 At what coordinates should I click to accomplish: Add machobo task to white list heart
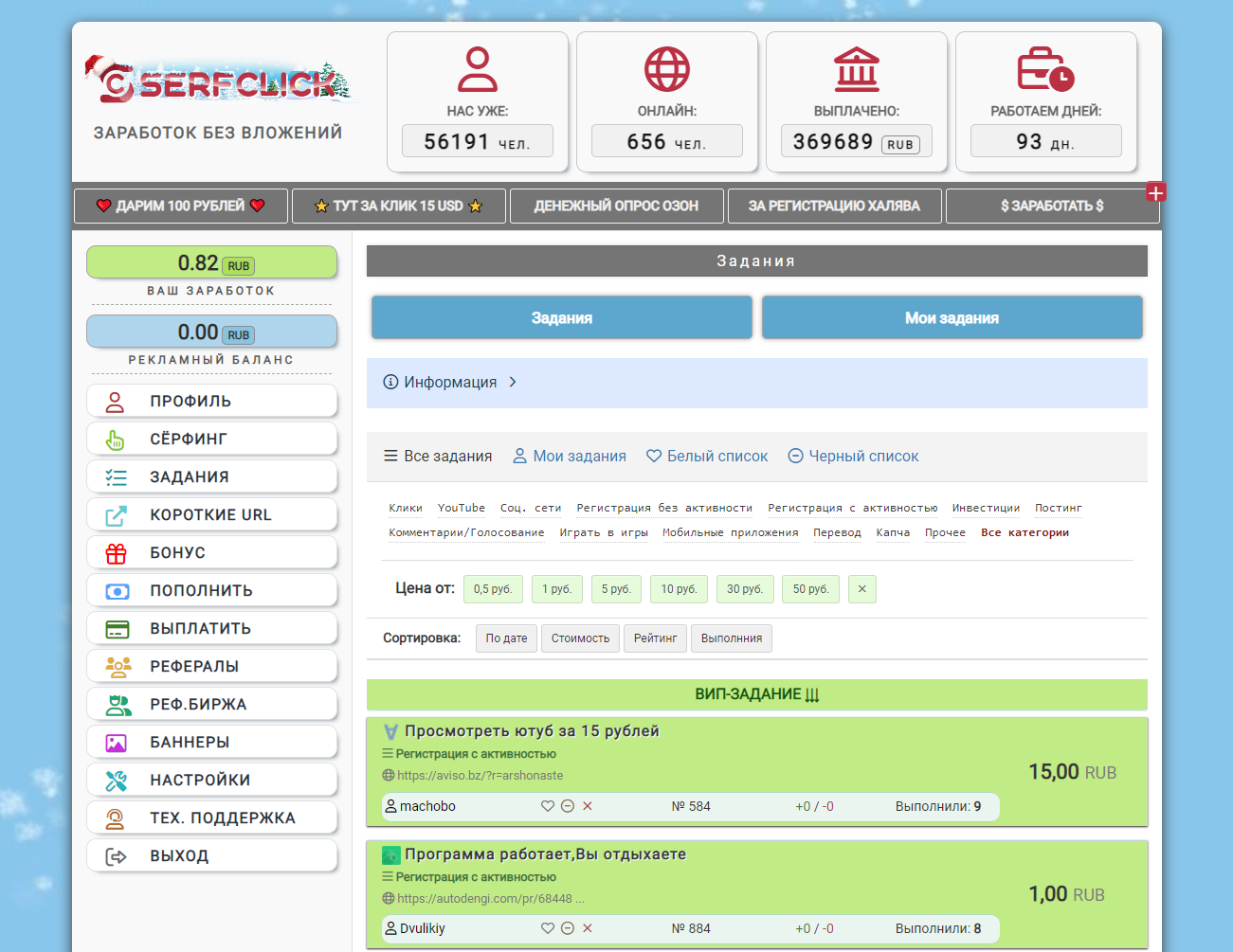coord(548,806)
